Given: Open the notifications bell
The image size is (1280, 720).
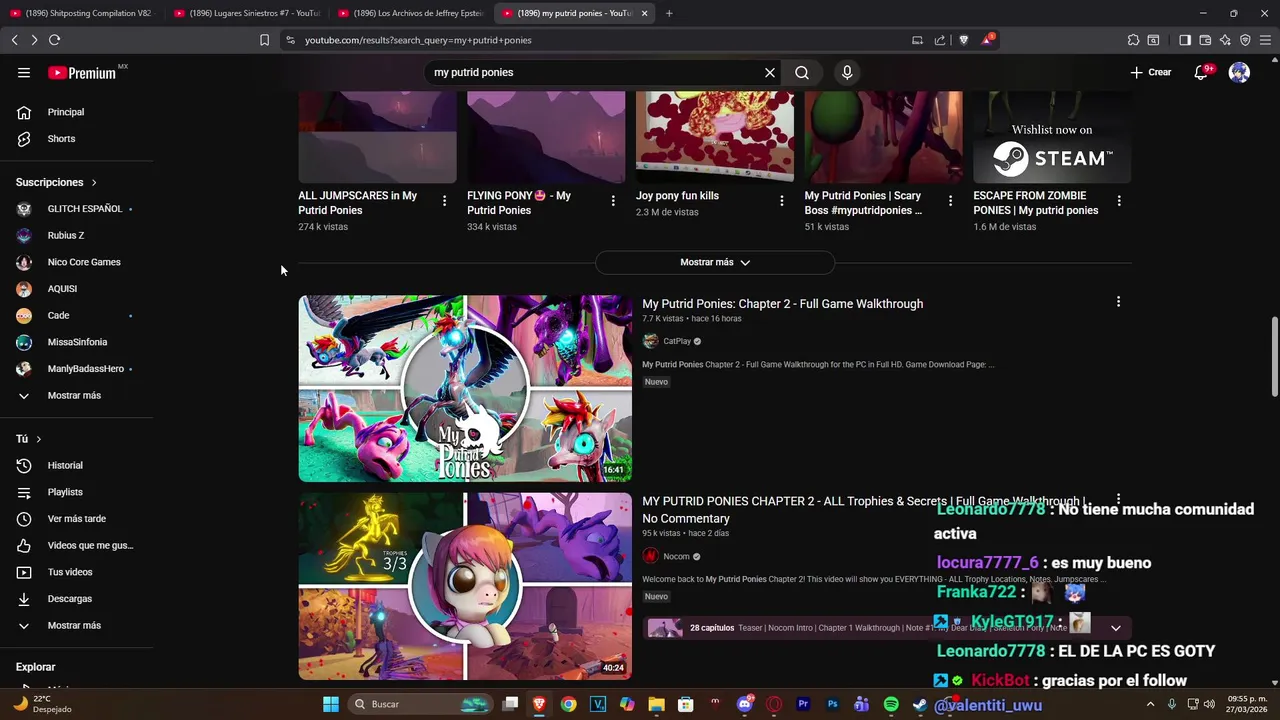Looking at the screenshot, I should tap(1202, 72).
